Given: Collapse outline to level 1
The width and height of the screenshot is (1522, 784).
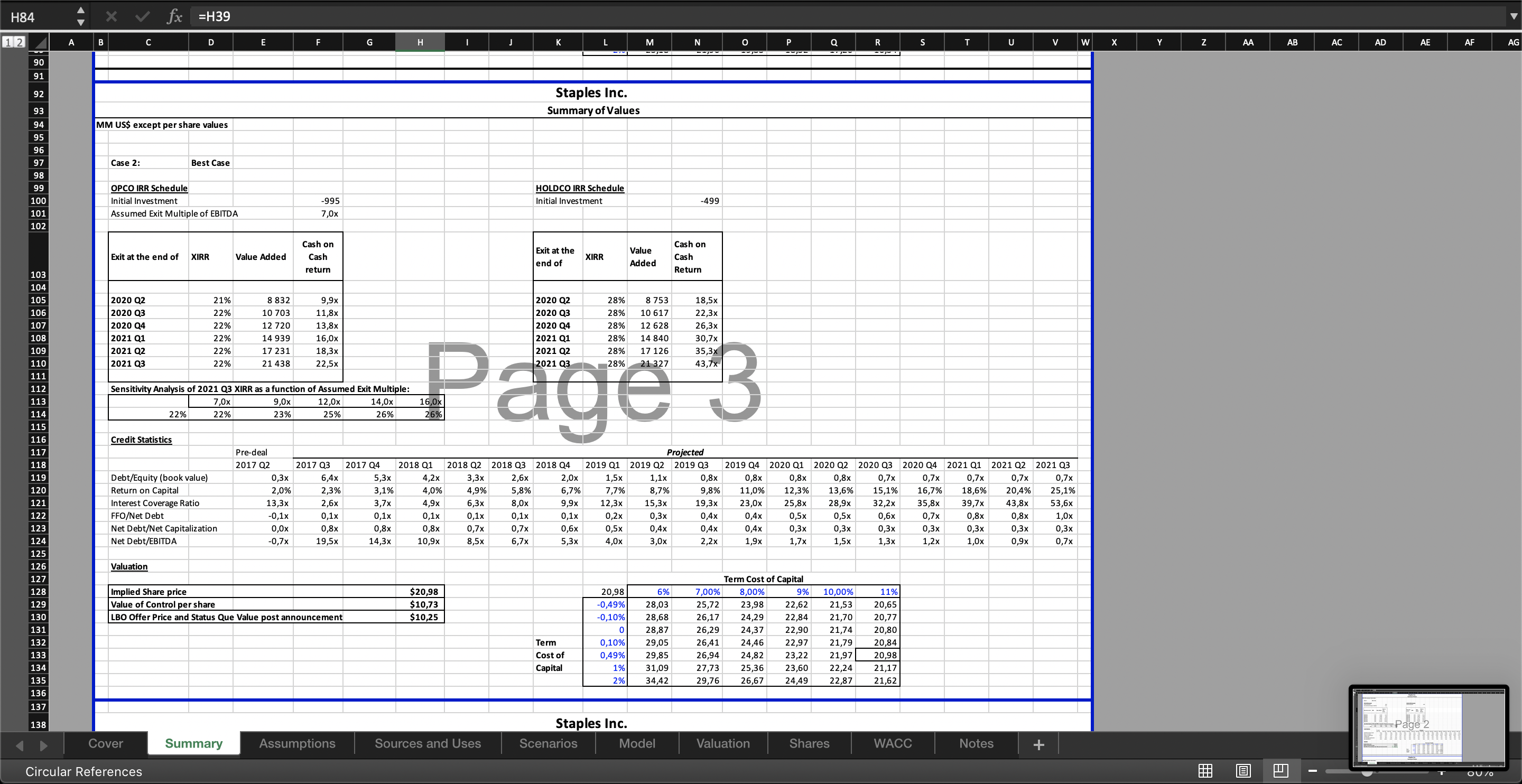Looking at the screenshot, I should pyautogui.click(x=8, y=42).
